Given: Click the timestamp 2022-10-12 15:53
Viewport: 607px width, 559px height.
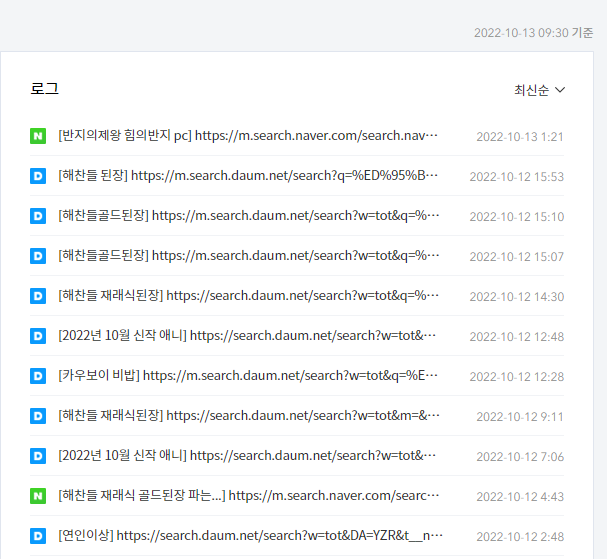Looking at the screenshot, I should pyautogui.click(x=517, y=177).
